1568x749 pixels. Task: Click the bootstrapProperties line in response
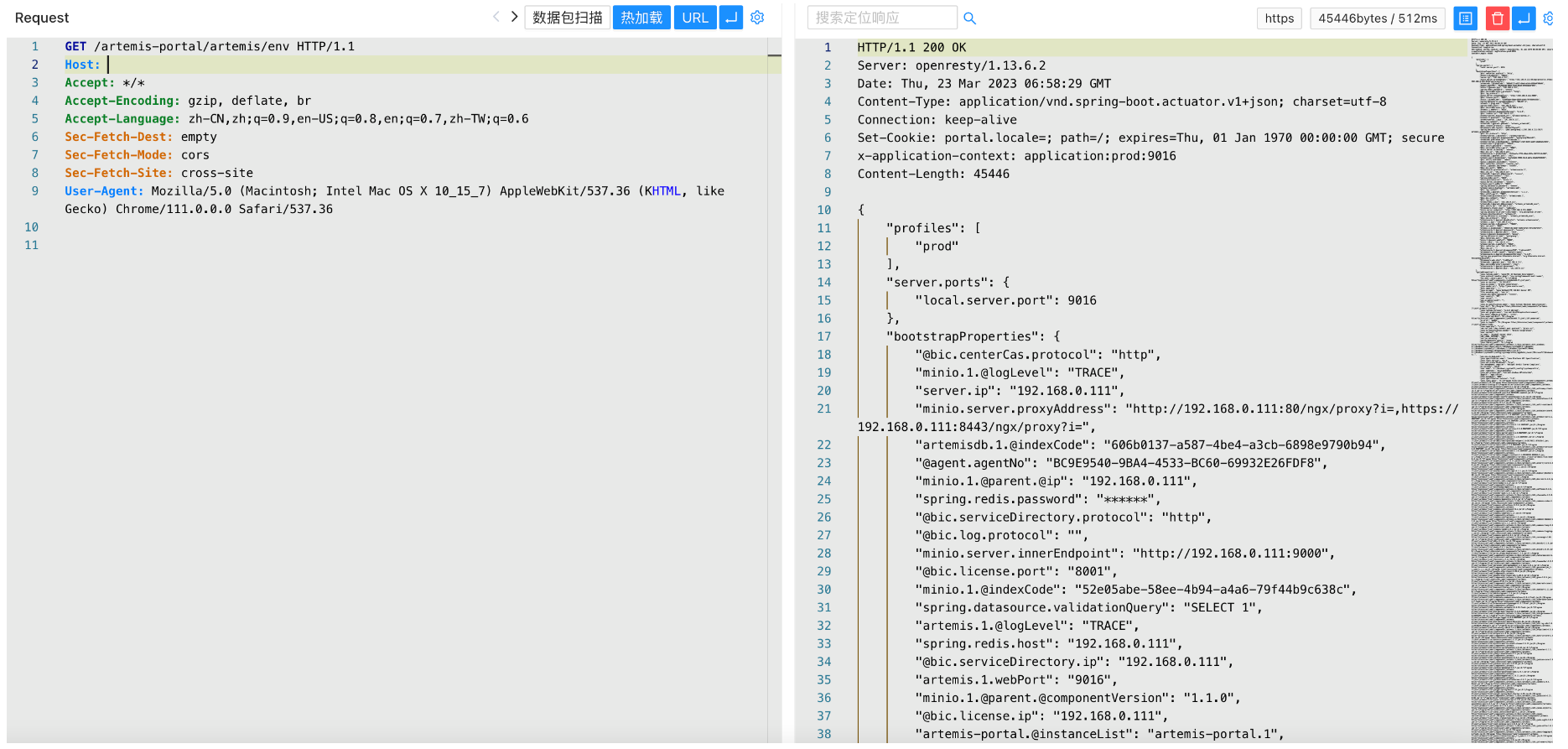973,336
